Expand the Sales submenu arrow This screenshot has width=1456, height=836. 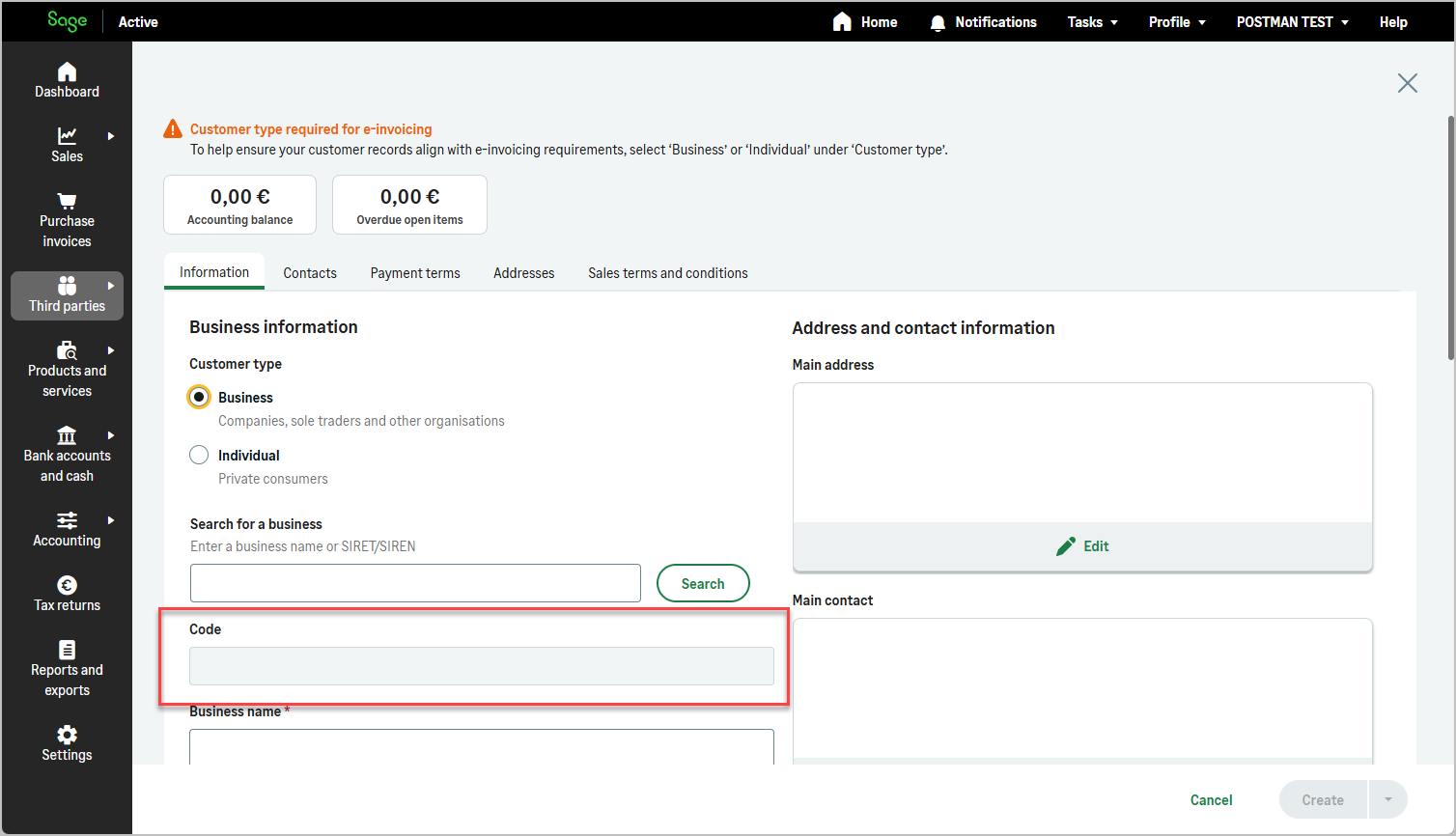pyautogui.click(x=111, y=136)
